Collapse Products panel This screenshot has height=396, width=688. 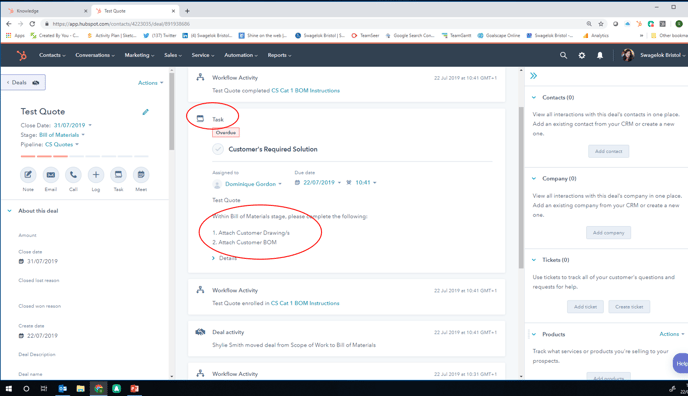pos(534,334)
